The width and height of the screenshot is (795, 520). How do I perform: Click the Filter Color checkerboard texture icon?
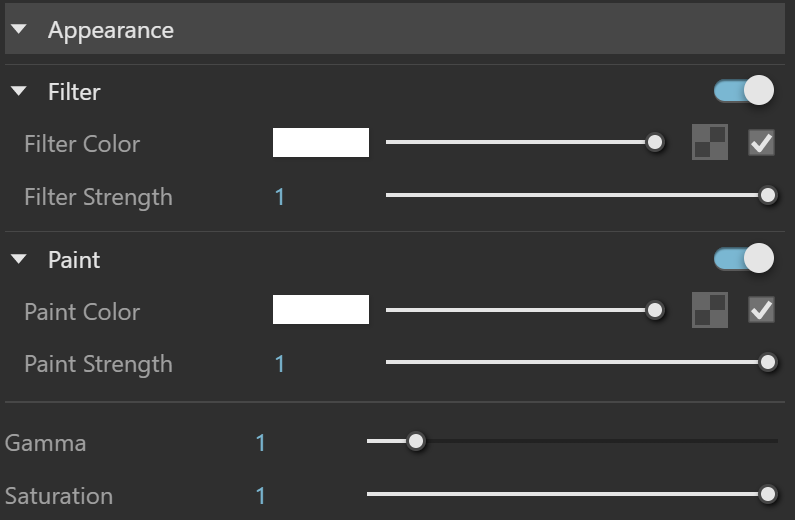click(709, 142)
